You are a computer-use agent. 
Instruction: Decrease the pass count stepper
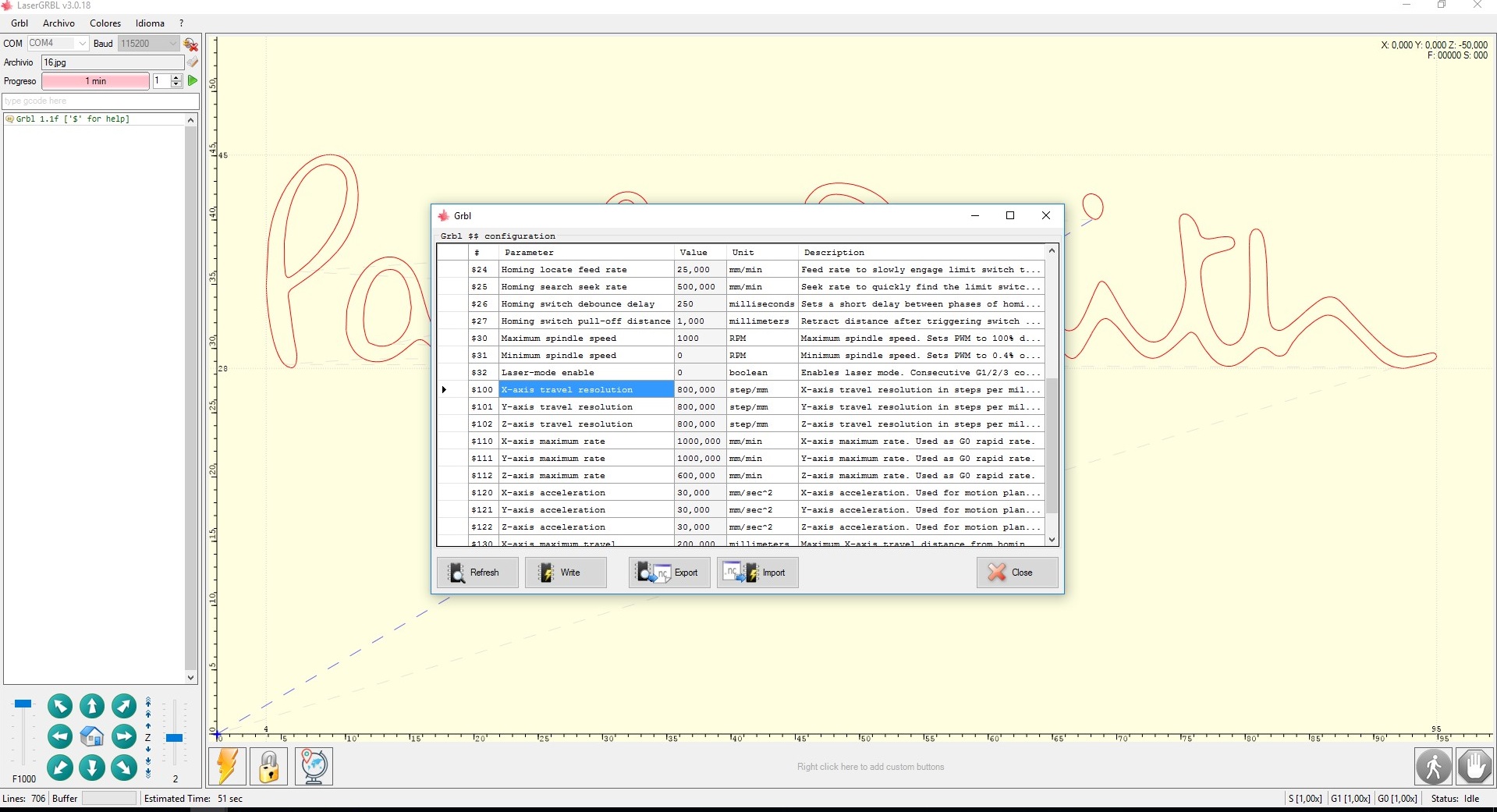[176, 84]
